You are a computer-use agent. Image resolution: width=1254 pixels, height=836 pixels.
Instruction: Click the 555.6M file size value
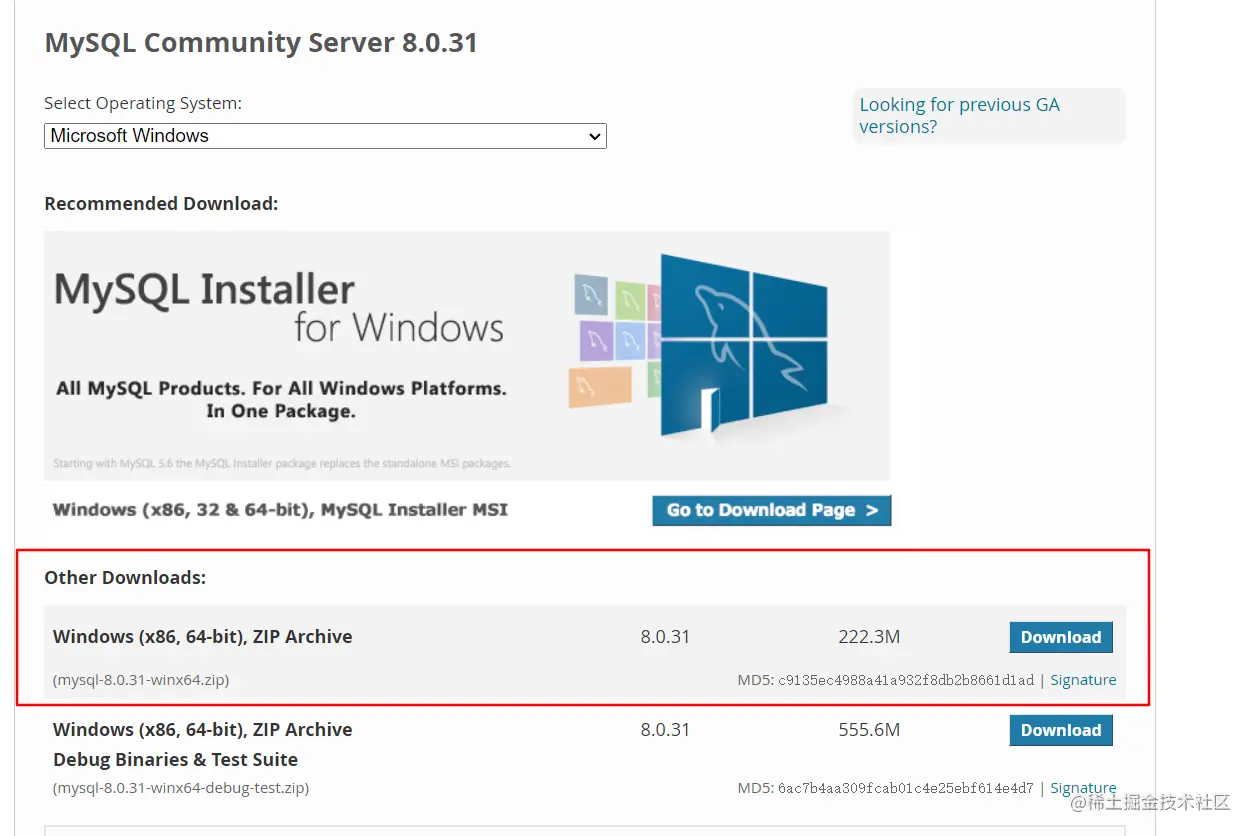click(x=869, y=730)
